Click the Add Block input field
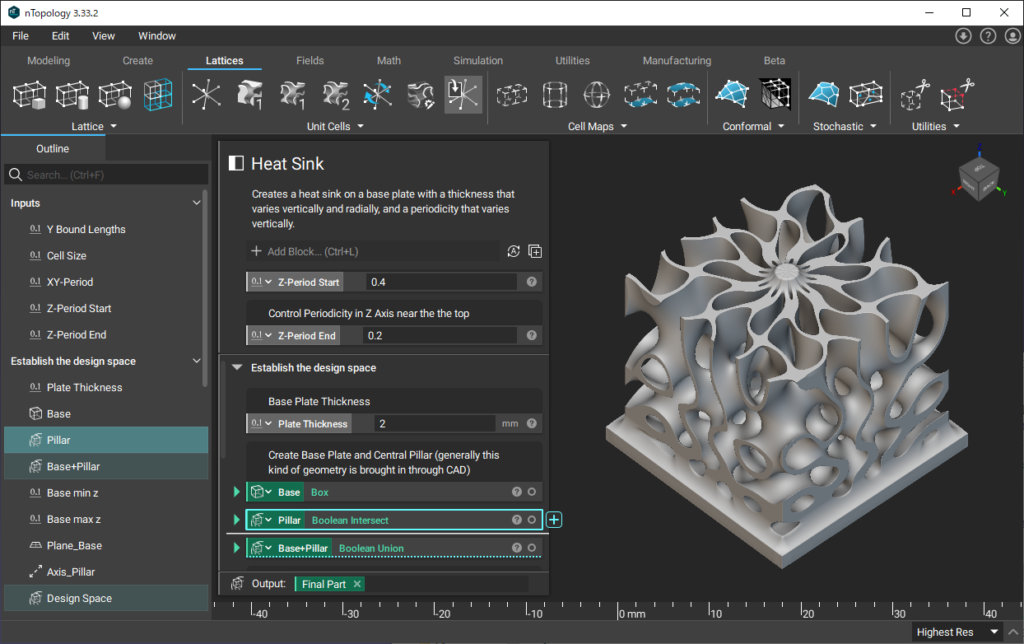 click(x=374, y=251)
